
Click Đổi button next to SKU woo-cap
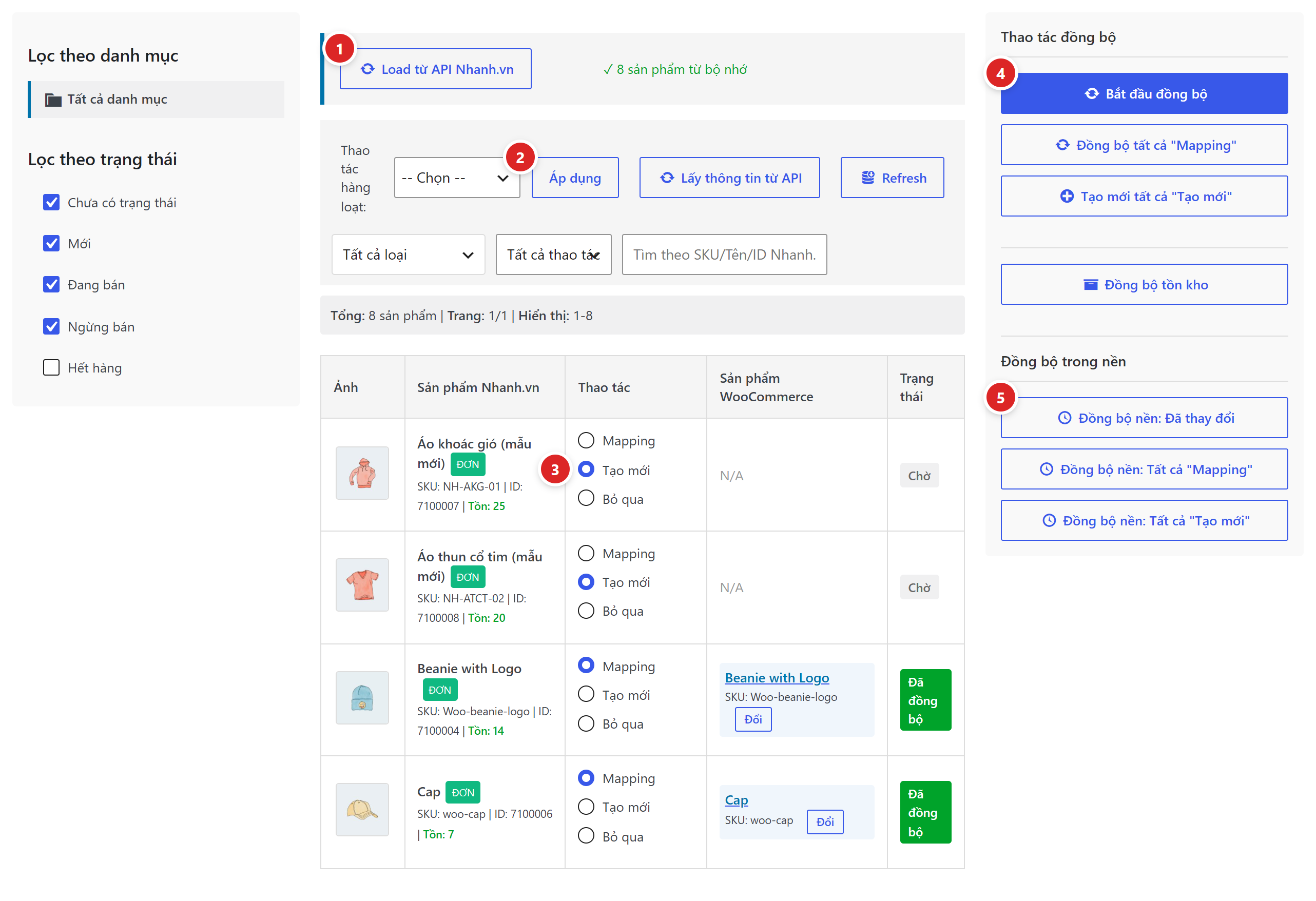(x=824, y=821)
